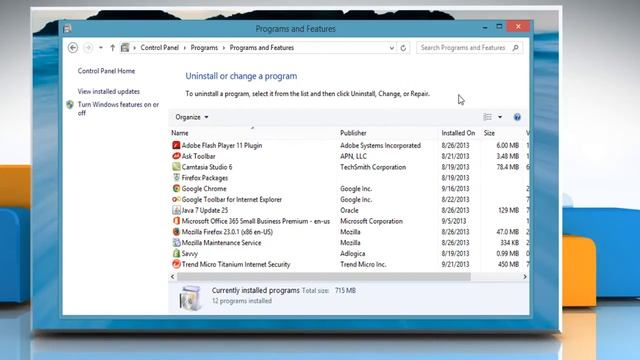Expand the view options dropdown arrow
This screenshot has height=360, width=640.
coord(500,117)
